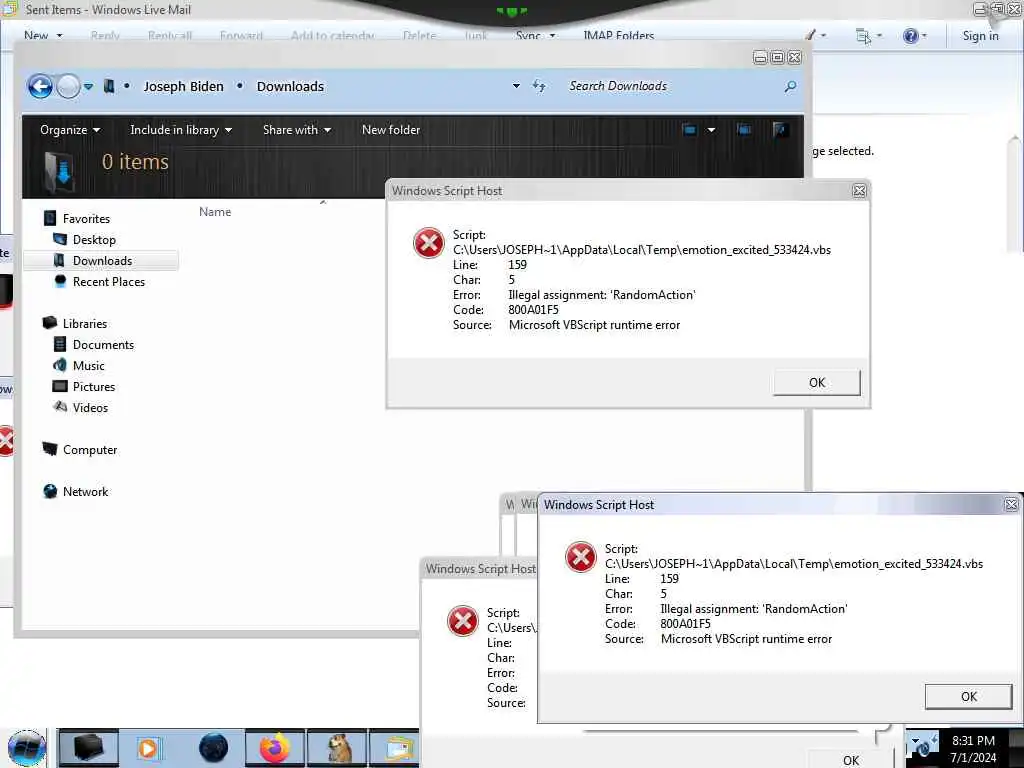Click the error icon in the partly covered dialog
This screenshot has height=768, width=1024.
463,620
